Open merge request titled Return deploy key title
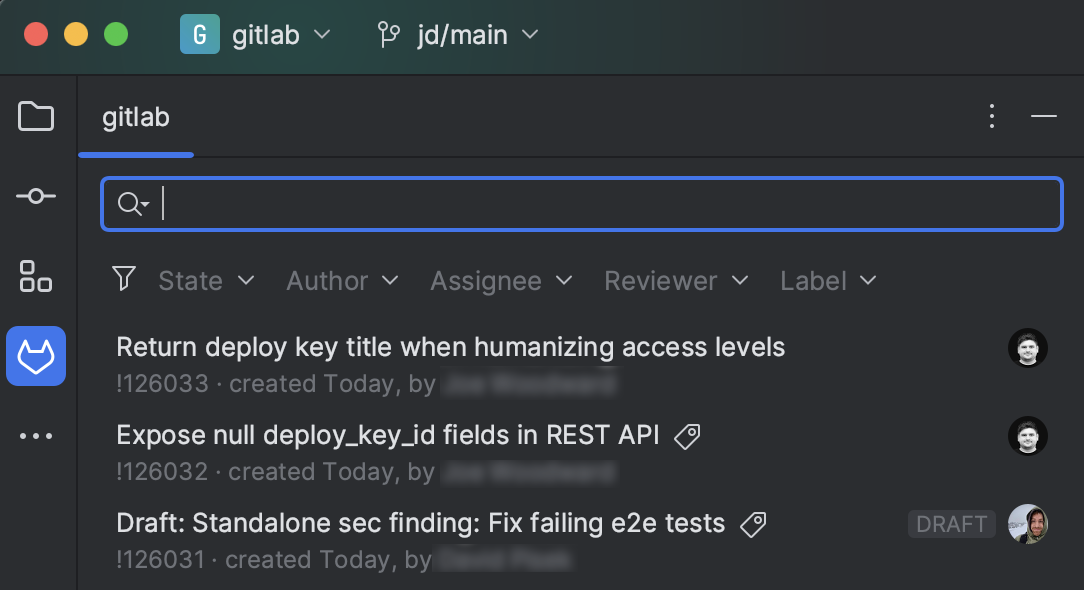The image size is (1084, 590). click(x=450, y=347)
